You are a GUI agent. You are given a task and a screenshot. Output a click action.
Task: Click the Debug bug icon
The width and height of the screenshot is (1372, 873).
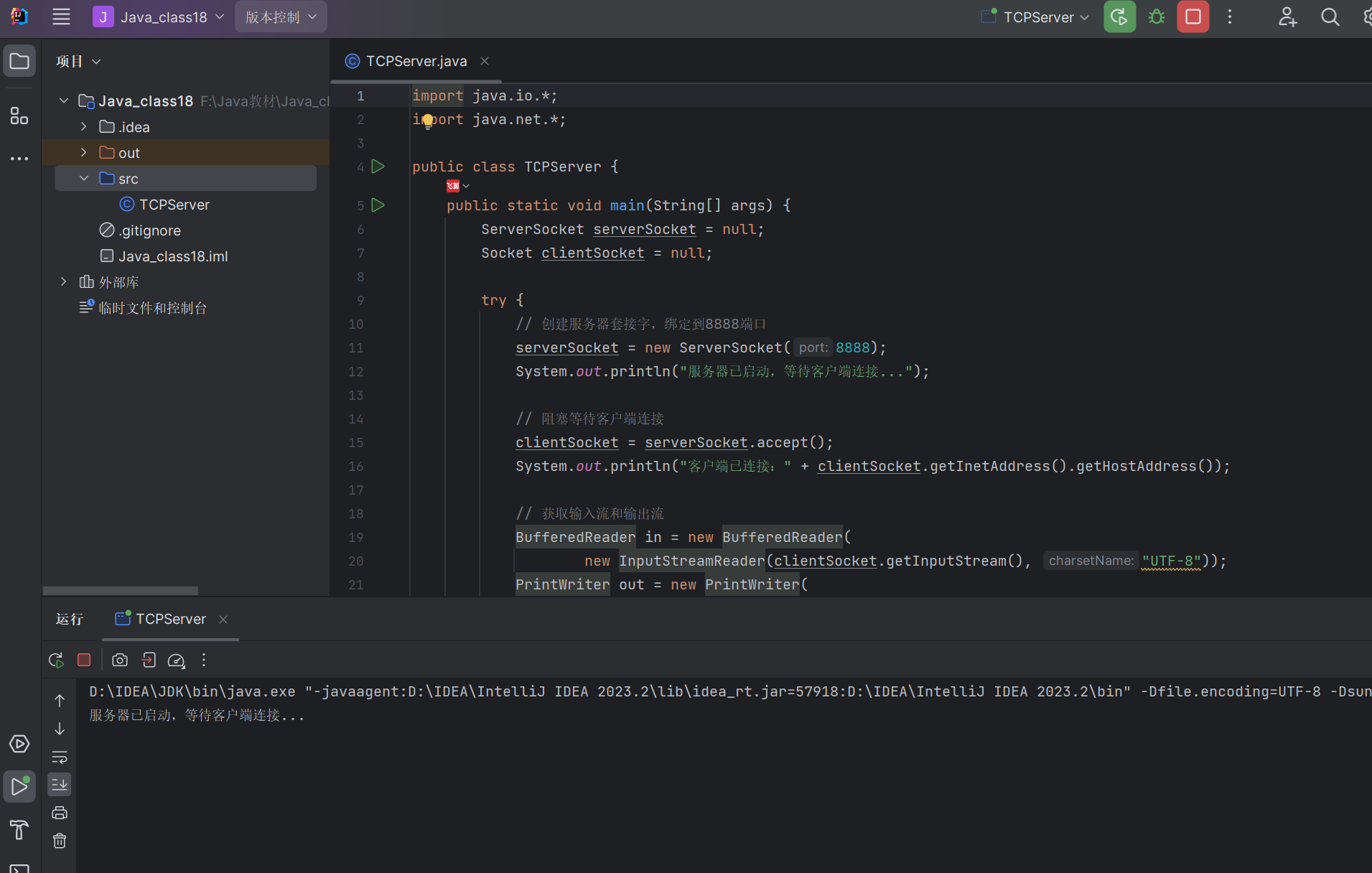coord(1156,17)
